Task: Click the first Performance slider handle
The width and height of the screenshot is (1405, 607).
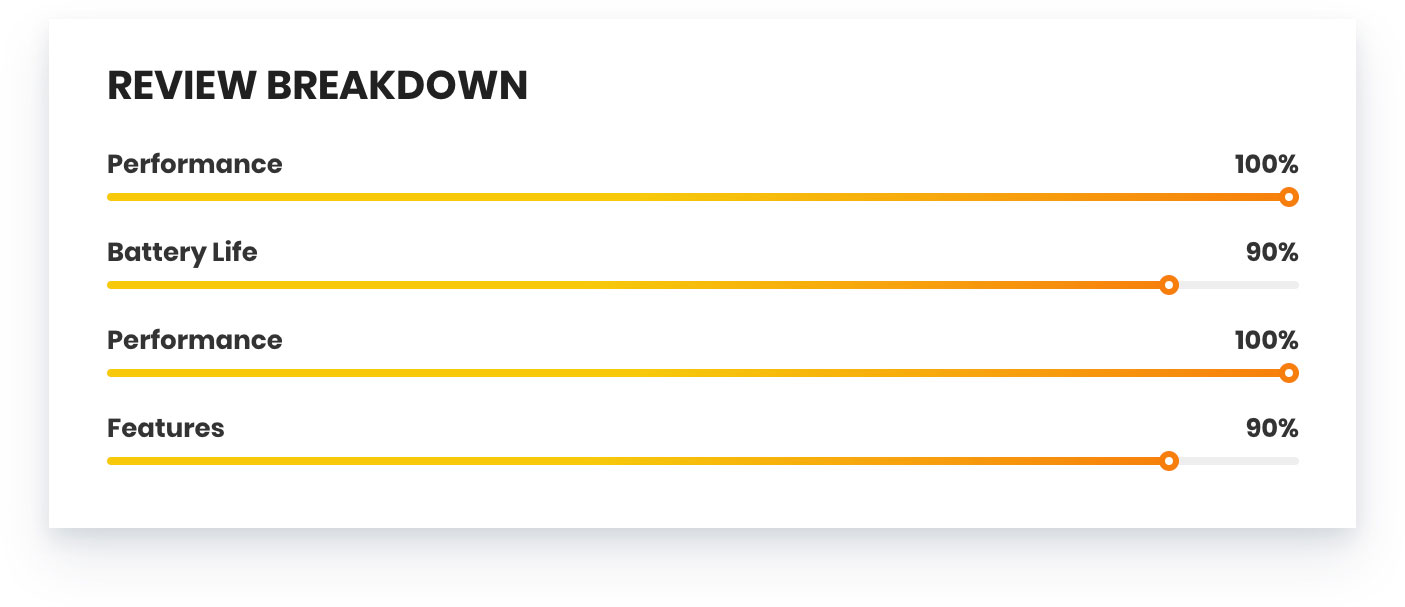Action: point(1289,197)
